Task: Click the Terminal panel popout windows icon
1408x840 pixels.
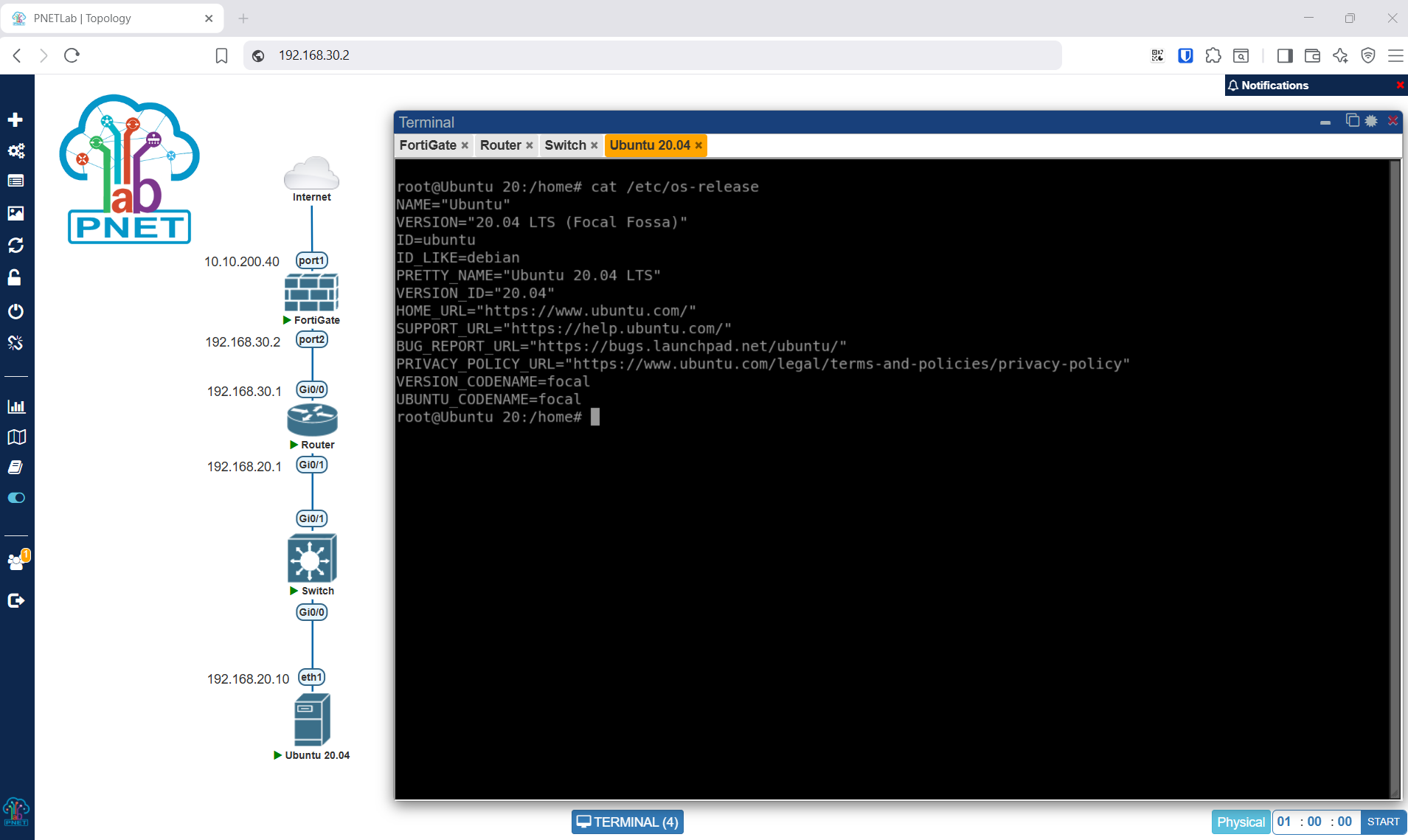Action: pos(1353,120)
